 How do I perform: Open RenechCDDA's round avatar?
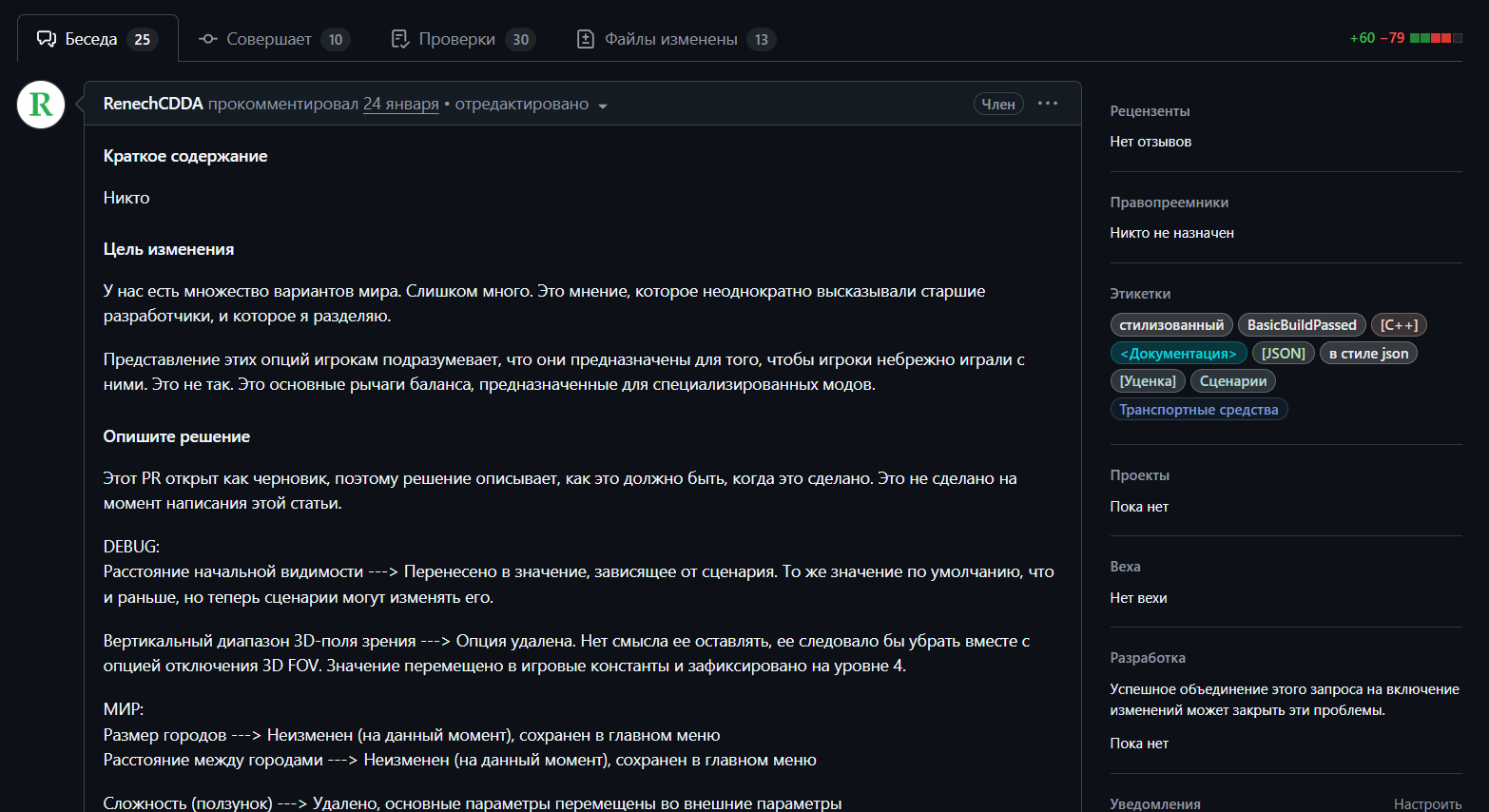pyautogui.click(x=41, y=105)
